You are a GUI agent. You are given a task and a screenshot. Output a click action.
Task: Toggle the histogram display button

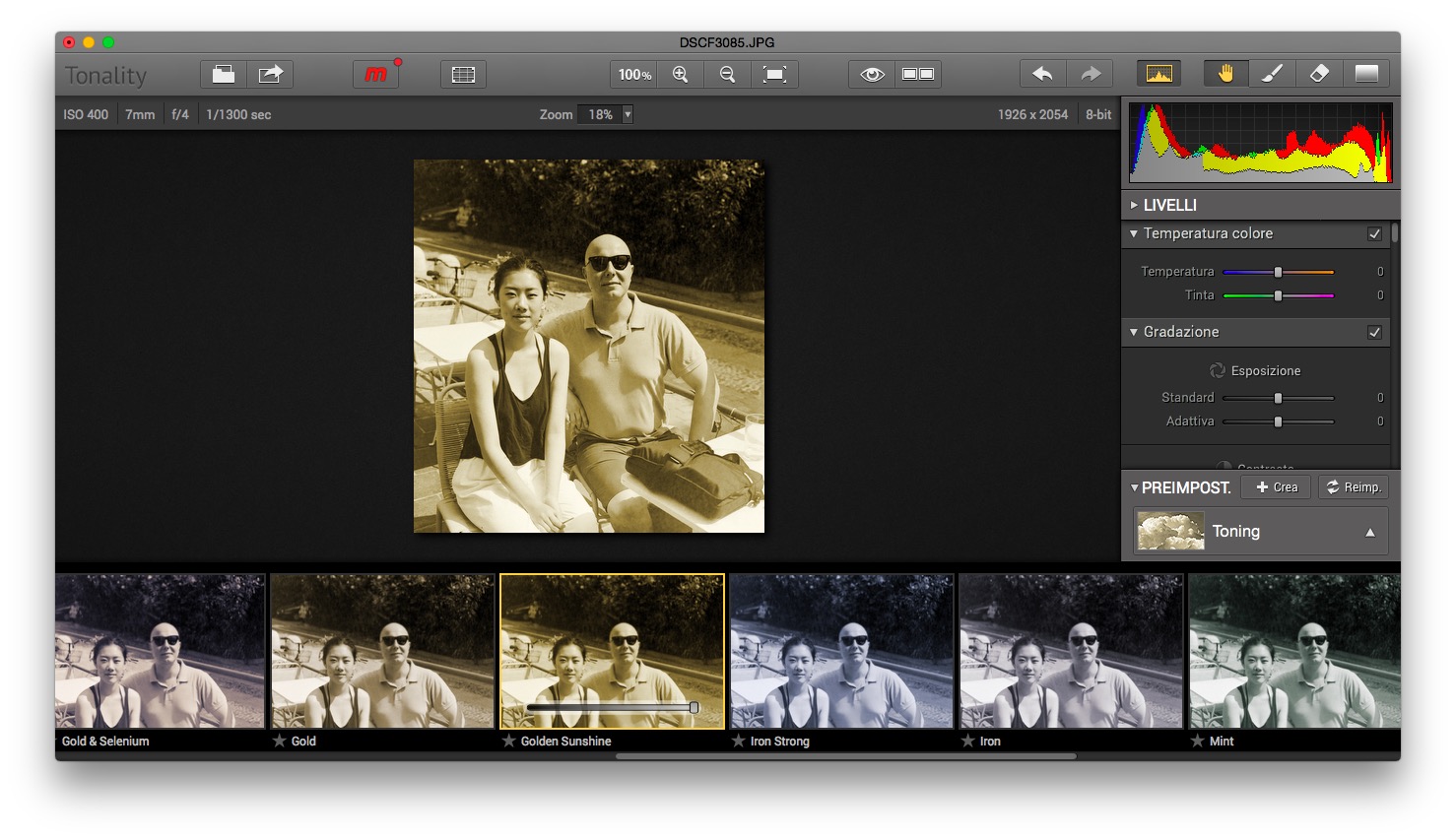[x=1158, y=74]
